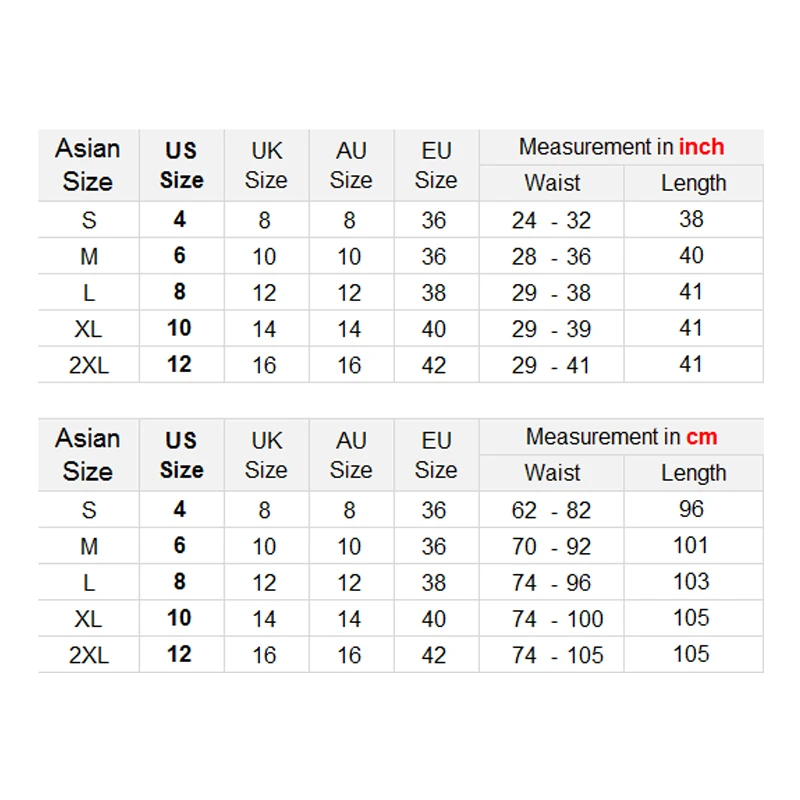The image size is (800, 800).
Task: Click the "Measurement in inch" header
Action: pyautogui.click(x=621, y=147)
